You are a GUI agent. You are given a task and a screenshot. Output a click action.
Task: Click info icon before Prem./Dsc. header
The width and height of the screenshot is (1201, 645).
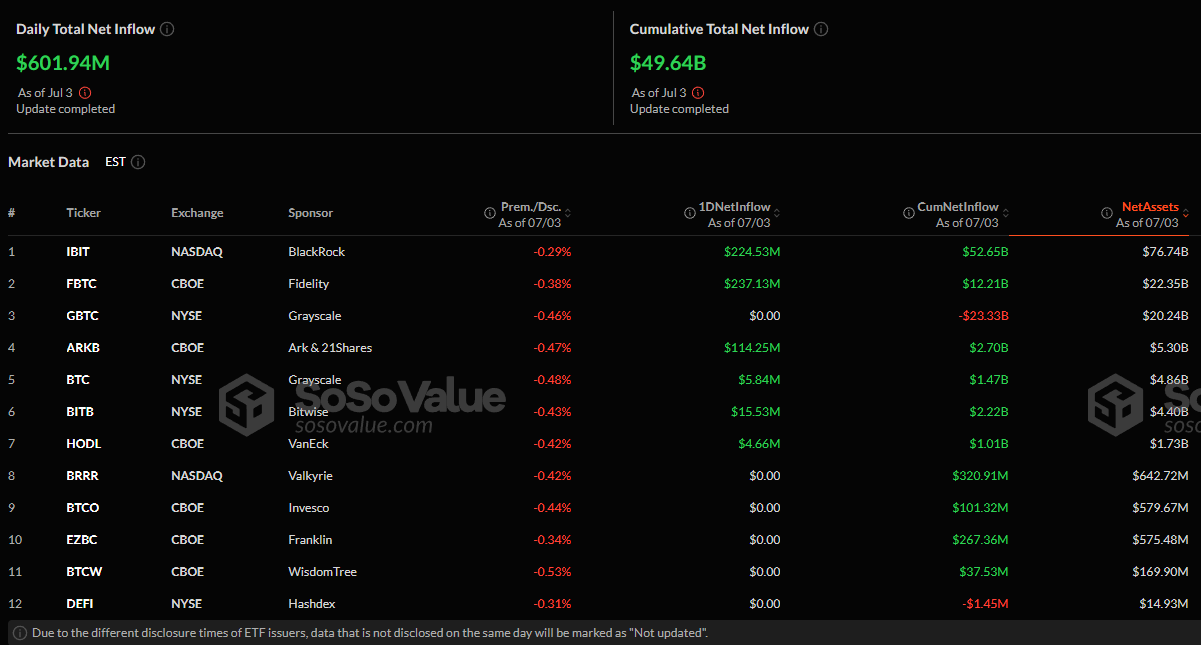point(489,213)
